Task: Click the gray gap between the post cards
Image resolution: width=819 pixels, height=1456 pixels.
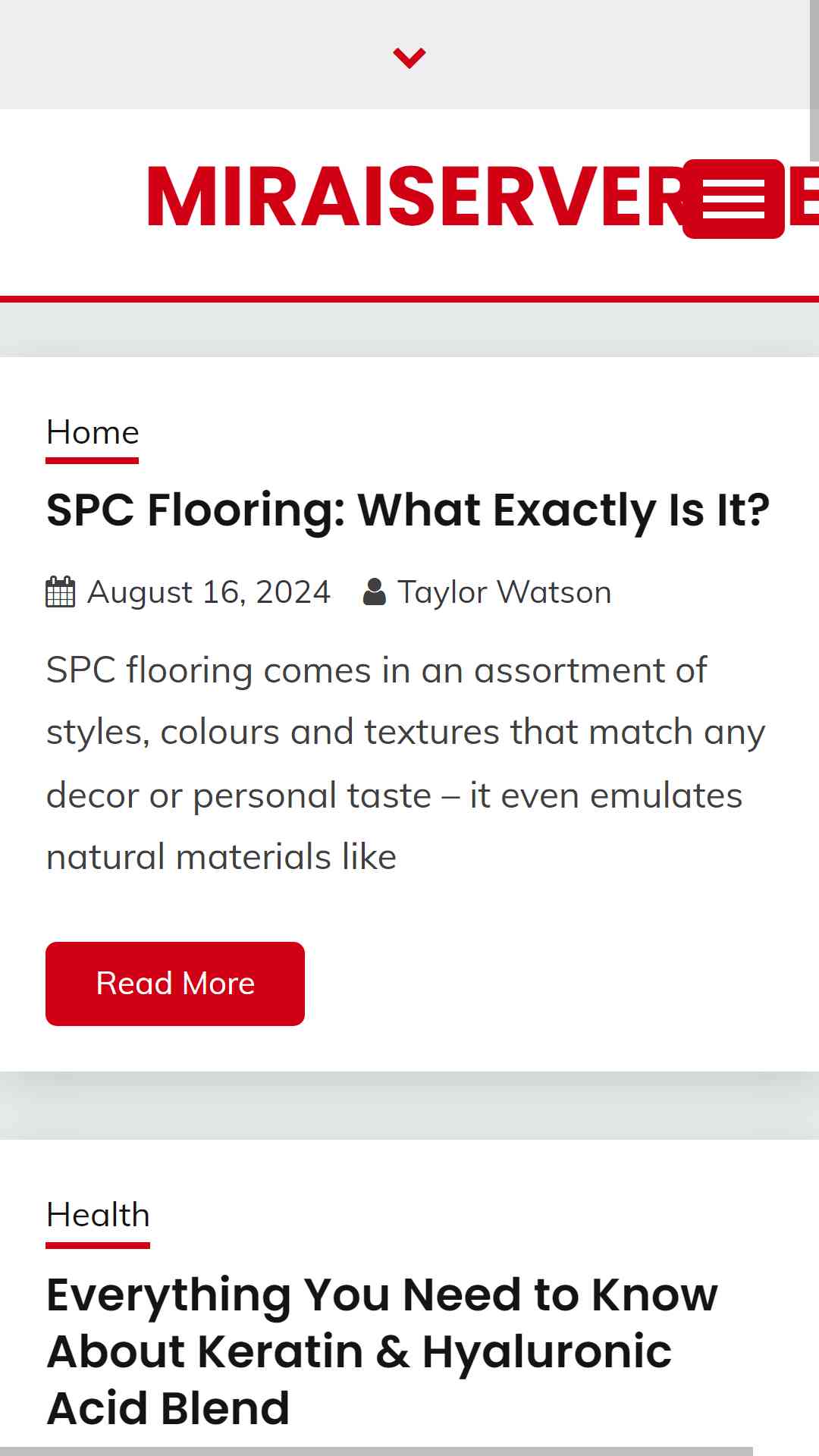Action: pyautogui.click(x=409, y=1106)
